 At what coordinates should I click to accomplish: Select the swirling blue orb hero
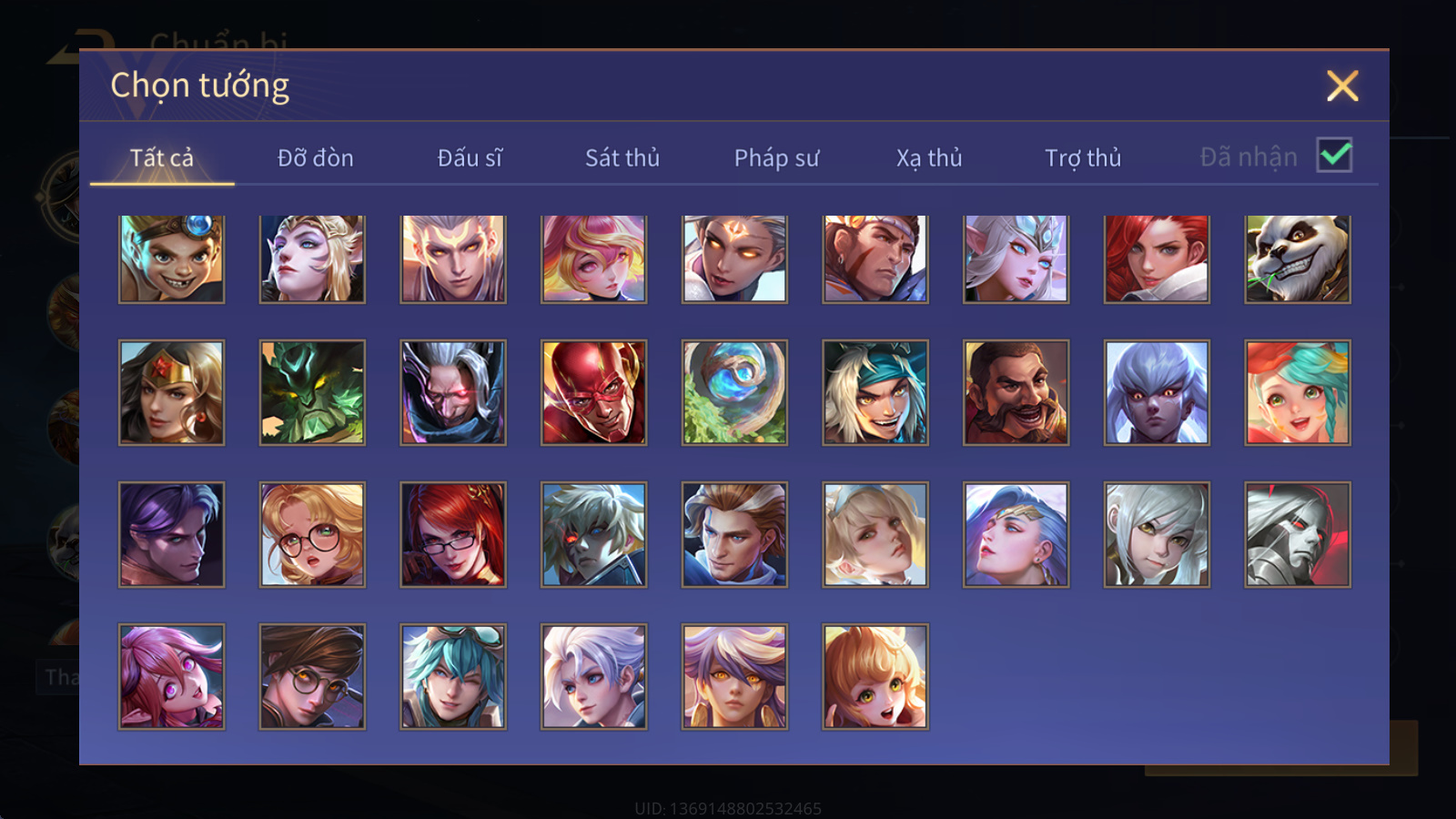[x=734, y=392]
